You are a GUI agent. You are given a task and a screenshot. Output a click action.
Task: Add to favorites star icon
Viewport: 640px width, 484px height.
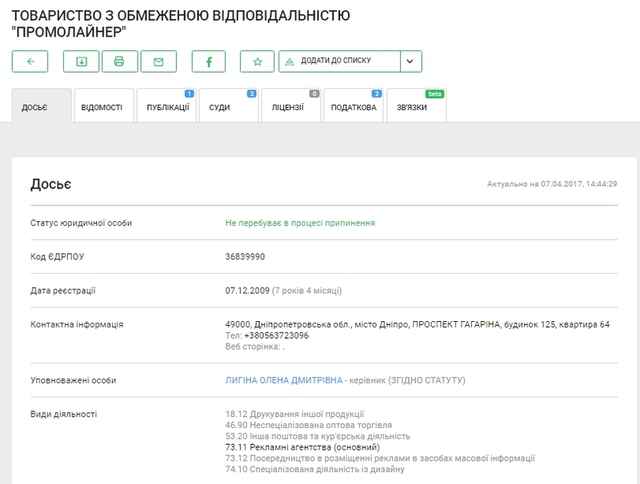257,61
